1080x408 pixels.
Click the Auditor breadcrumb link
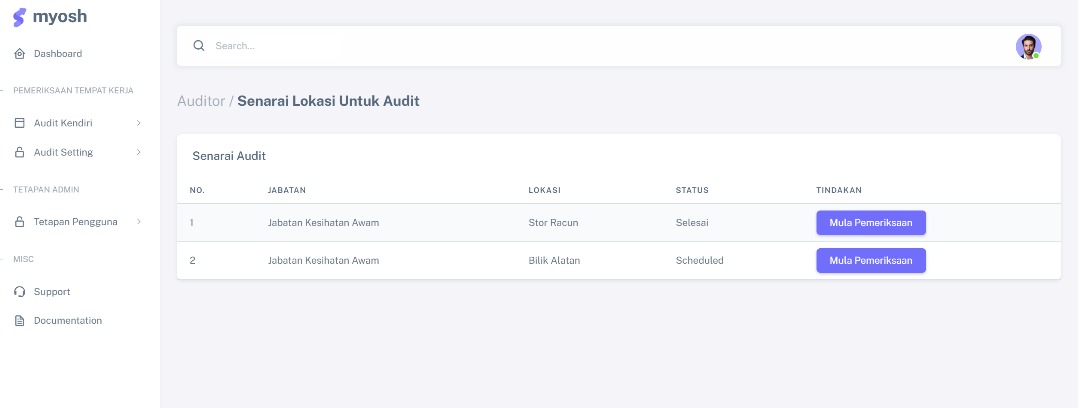click(x=200, y=101)
